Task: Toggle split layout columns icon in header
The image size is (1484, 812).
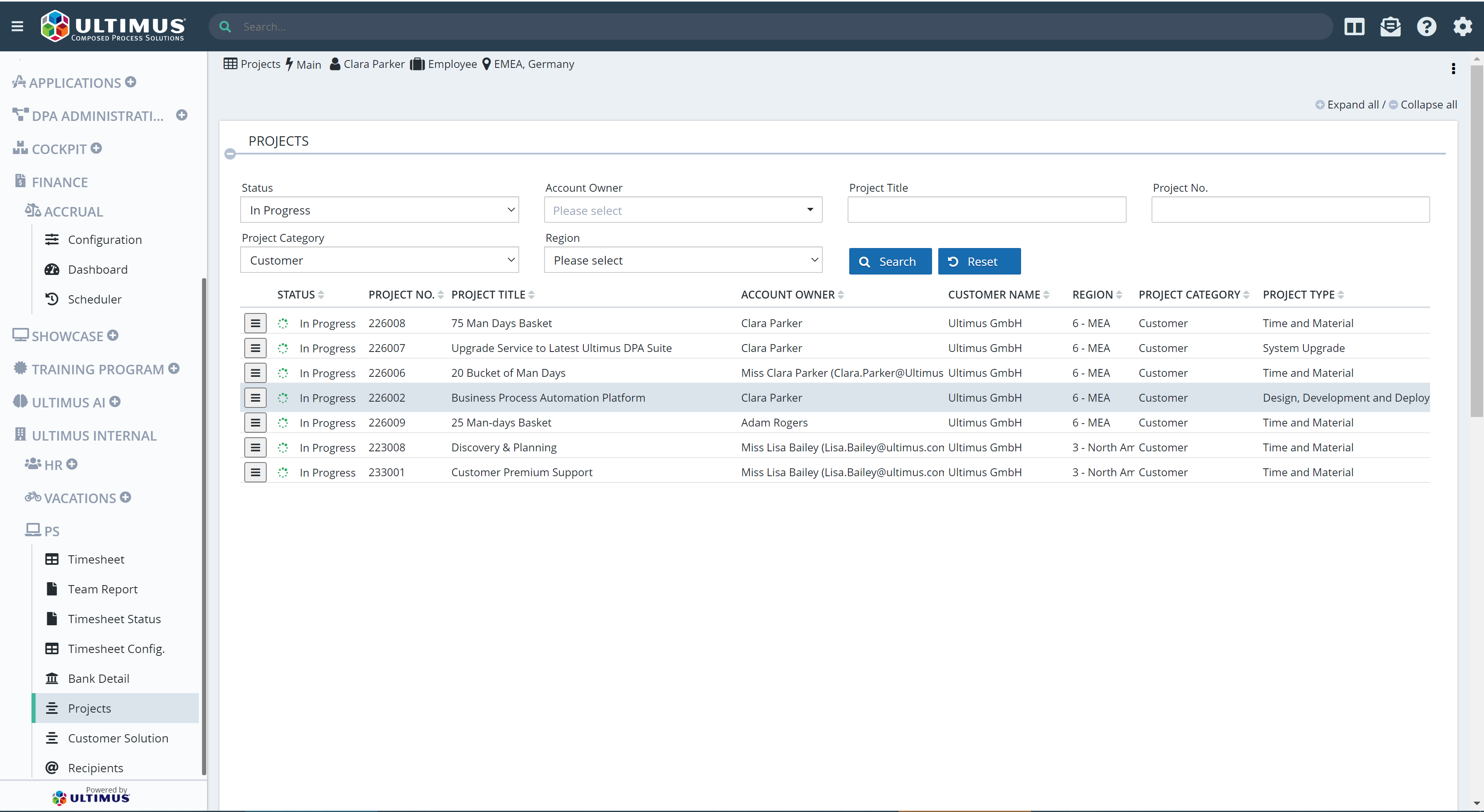Action: point(1354,27)
